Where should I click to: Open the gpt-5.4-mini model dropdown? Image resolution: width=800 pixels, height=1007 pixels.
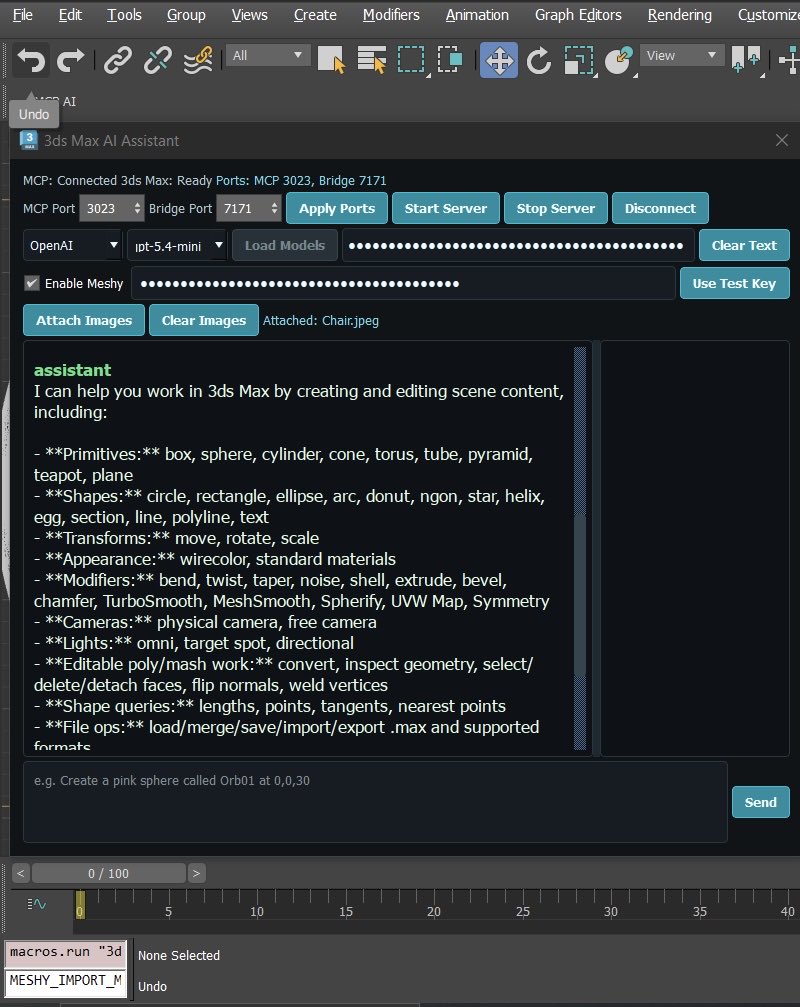pyautogui.click(x=177, y=245)
